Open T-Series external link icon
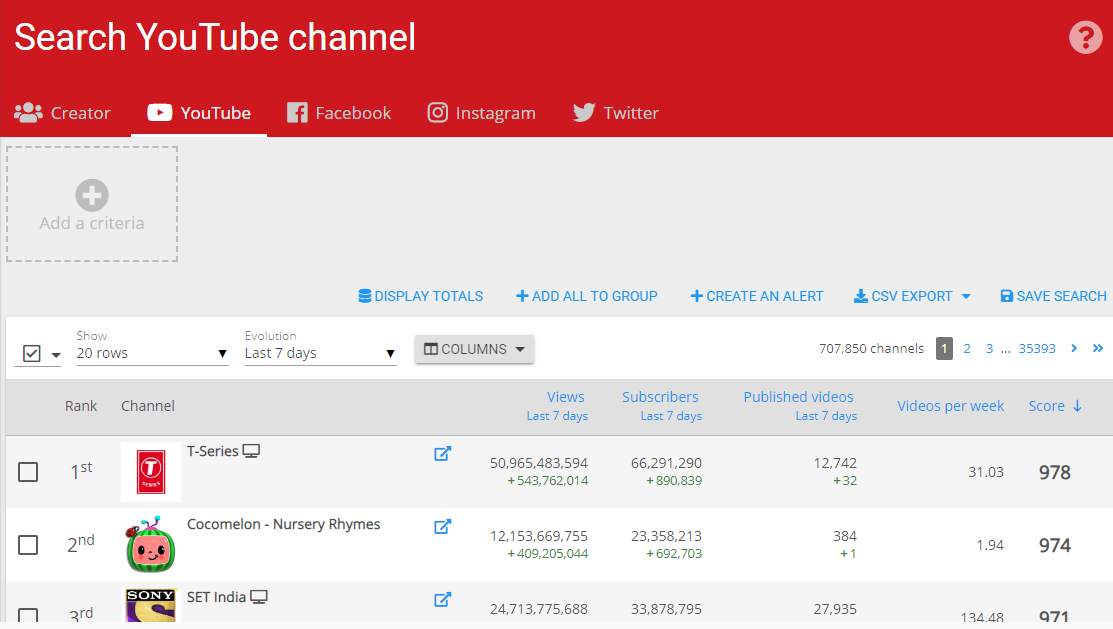This screenshot has height=629, width=1113. click(x=442, y=454)
